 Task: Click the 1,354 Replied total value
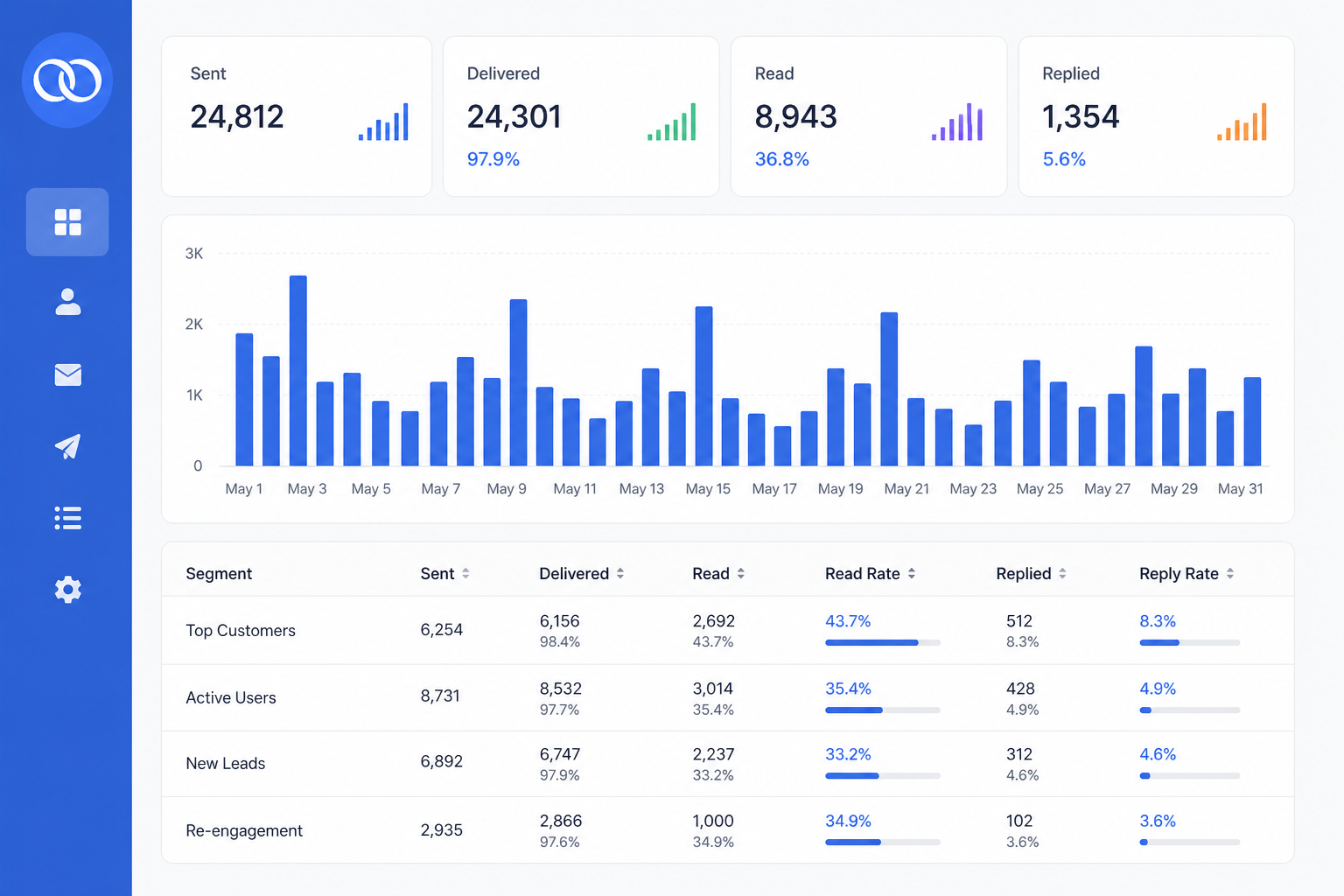click(x=1081, y=116)
